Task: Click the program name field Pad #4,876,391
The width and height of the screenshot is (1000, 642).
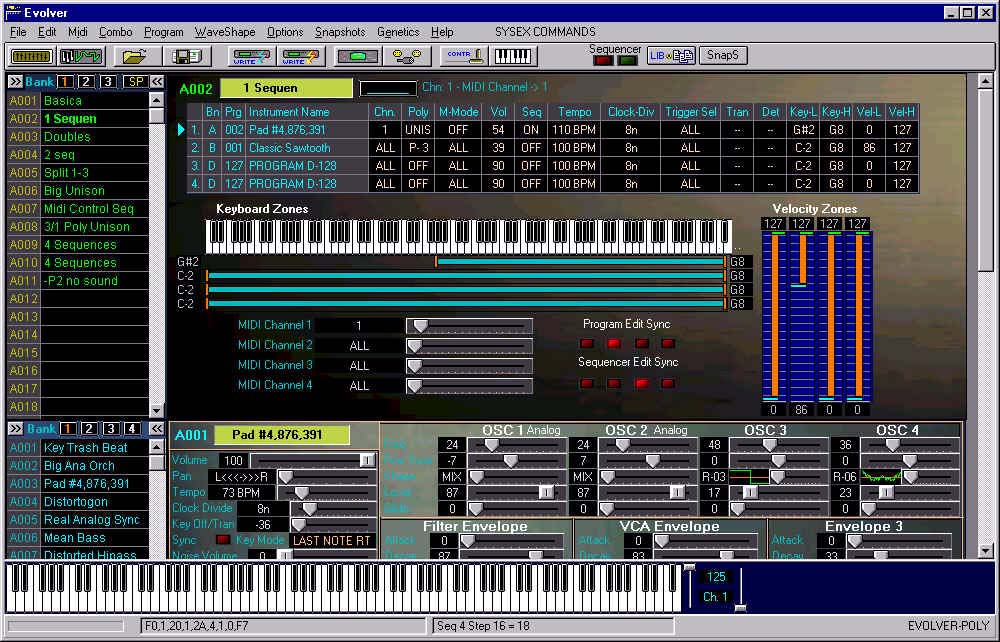Action: click(x=281, y=435)
